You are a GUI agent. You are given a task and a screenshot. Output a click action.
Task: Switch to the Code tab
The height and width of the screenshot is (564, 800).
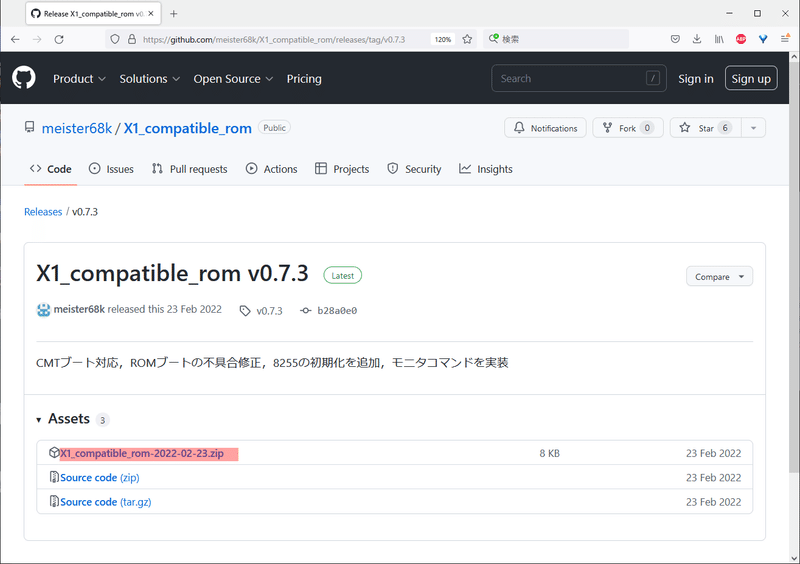pyautogui.click(x=51, y=169)
